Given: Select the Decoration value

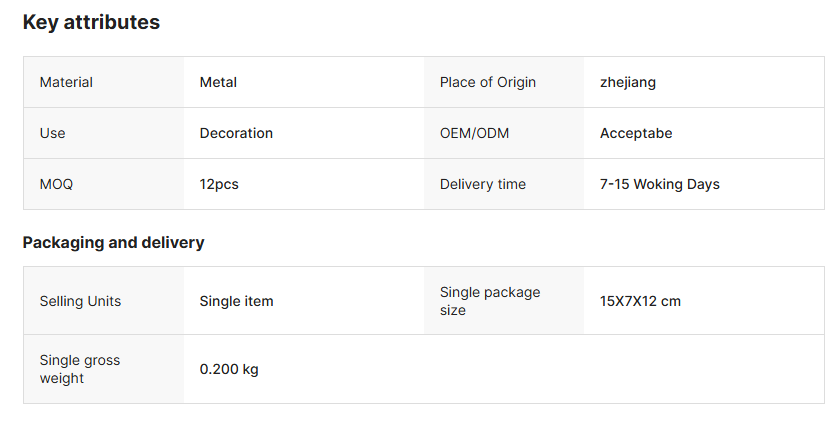Looking at the screenshot, I should pos(236,133).
